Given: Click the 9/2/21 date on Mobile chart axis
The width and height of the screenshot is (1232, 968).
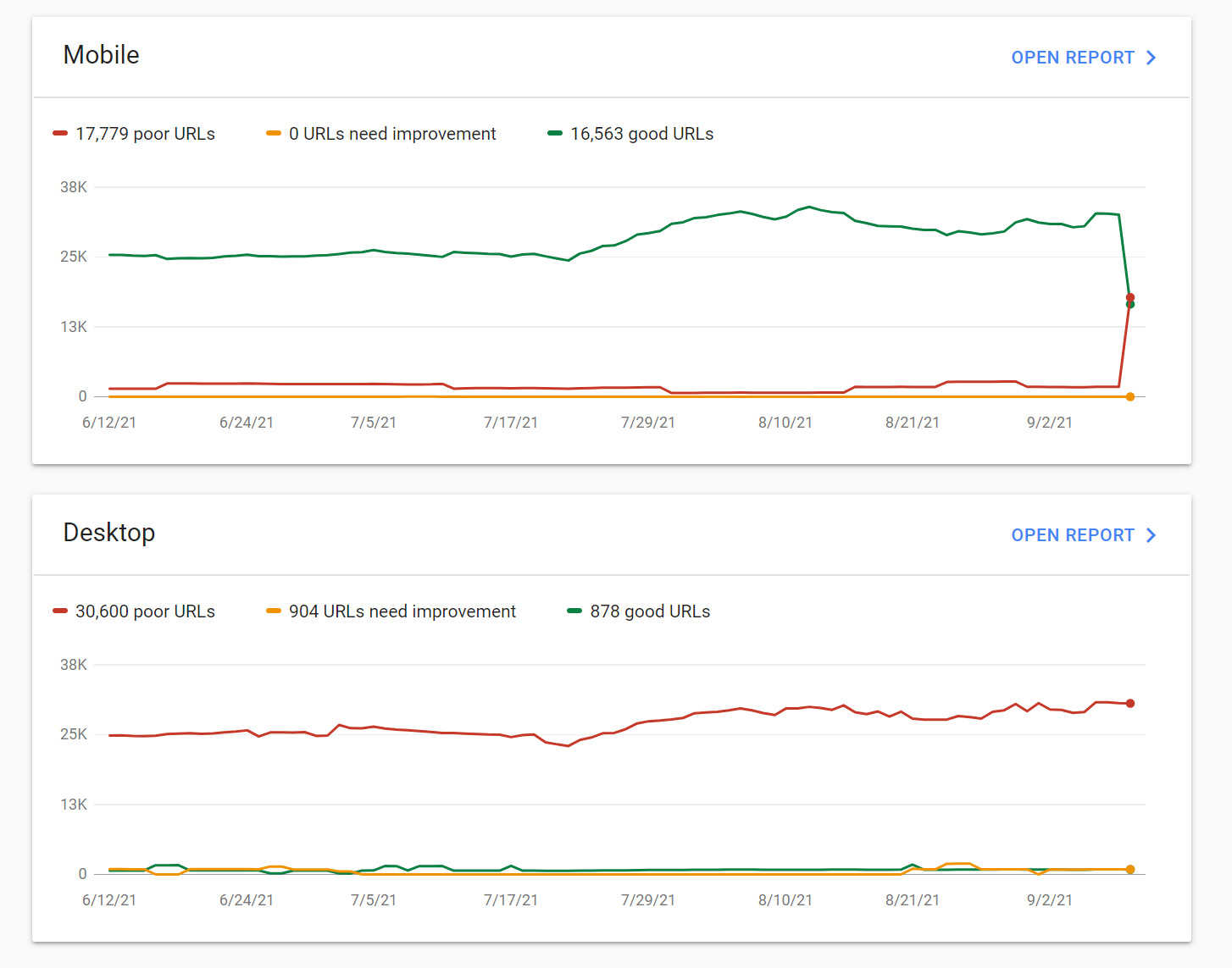Looking at the screenshot, I should point(1050,423).
